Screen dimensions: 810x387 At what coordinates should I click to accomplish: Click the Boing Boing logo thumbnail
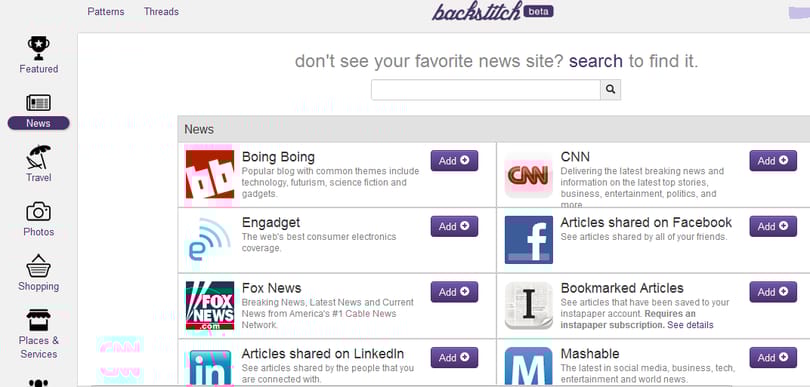point(210,175)
